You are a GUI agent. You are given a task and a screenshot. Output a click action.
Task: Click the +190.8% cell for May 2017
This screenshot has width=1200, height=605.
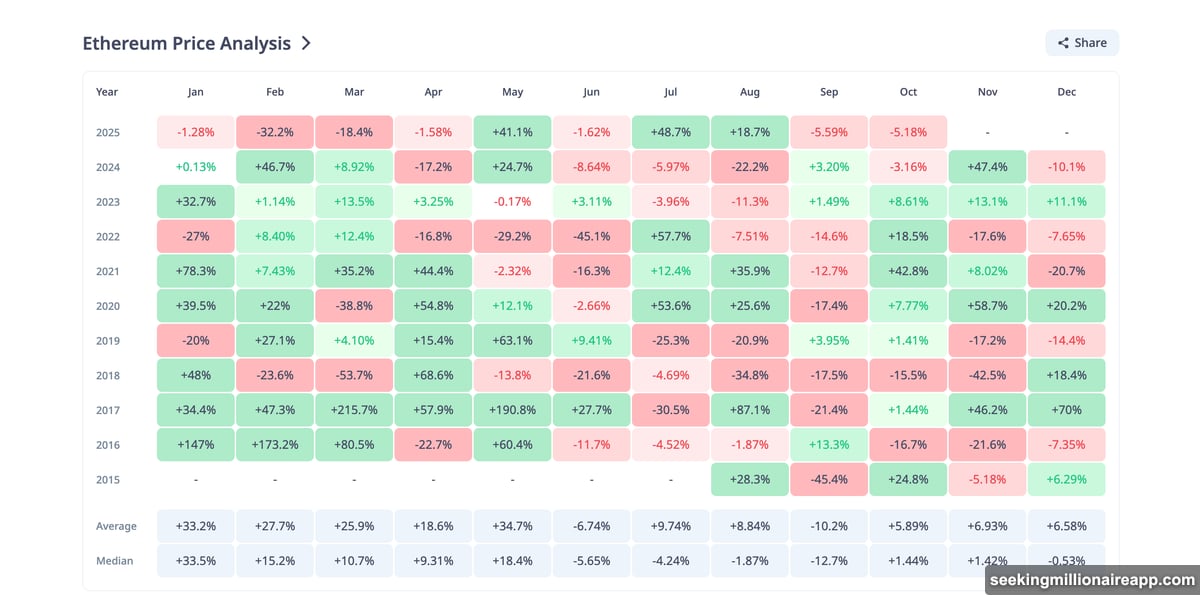click(x=512, y=409)
